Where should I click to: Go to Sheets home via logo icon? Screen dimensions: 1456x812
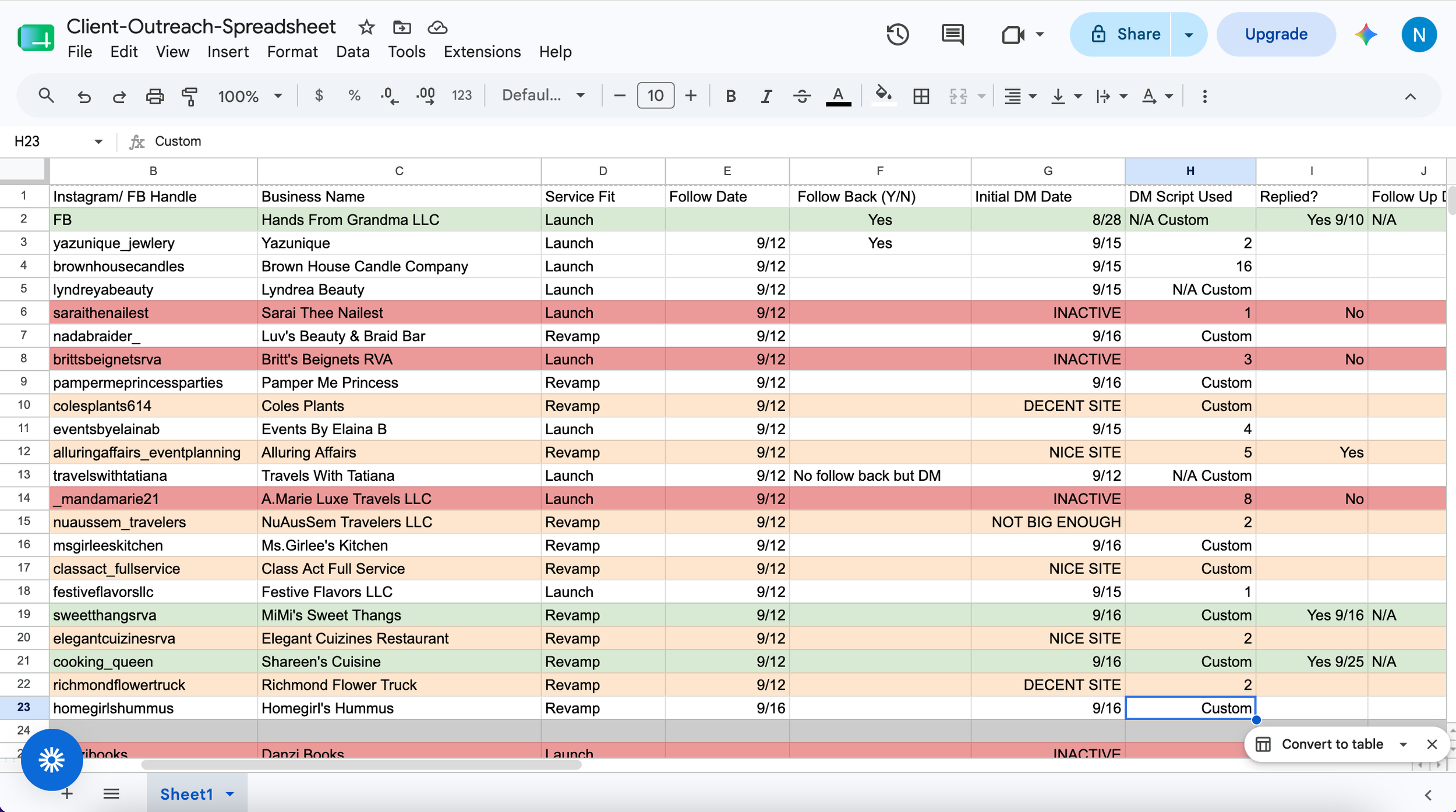[x=36, y=38]
